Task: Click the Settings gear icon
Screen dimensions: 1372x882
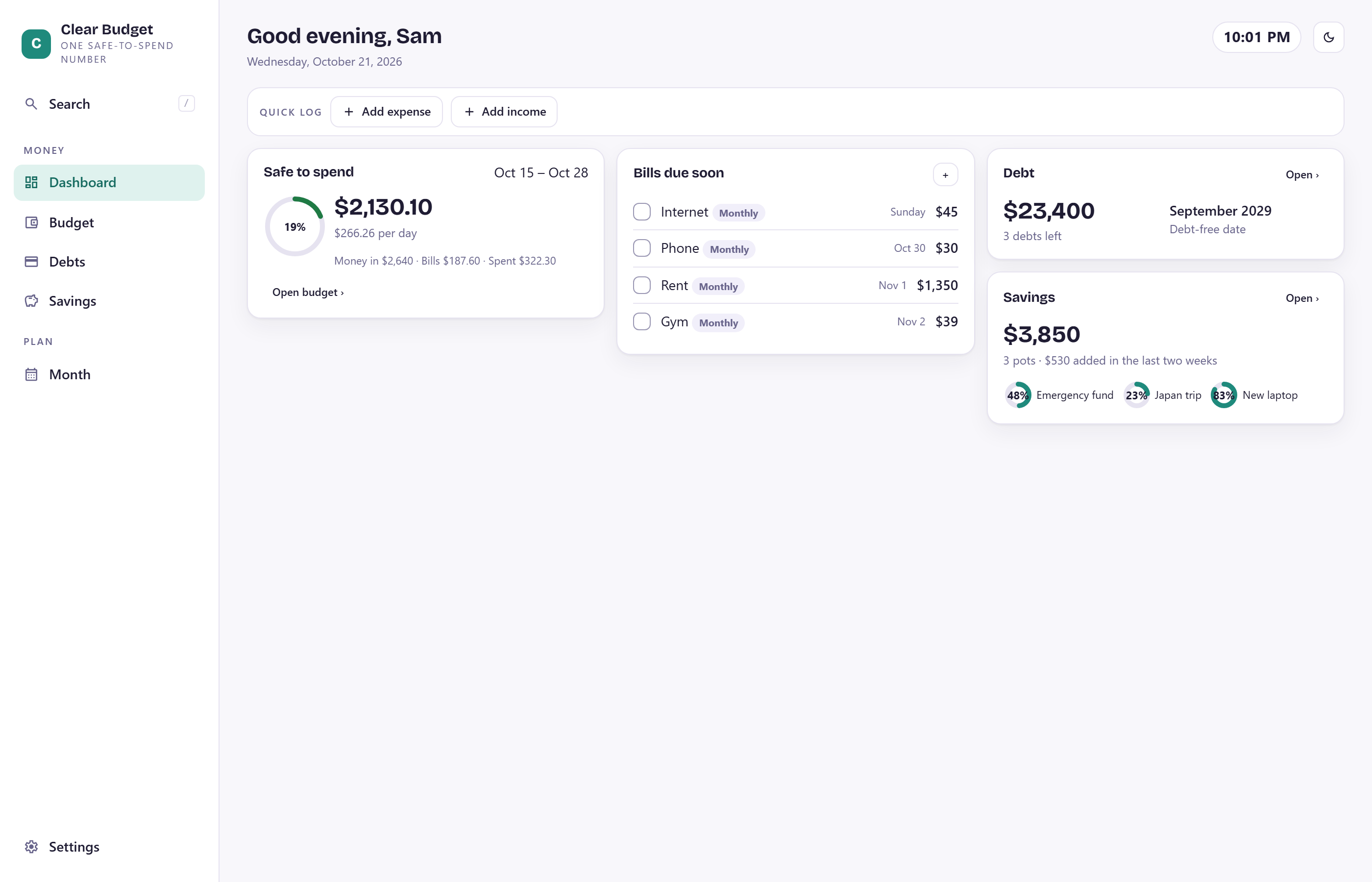Action: pos(31,847)
